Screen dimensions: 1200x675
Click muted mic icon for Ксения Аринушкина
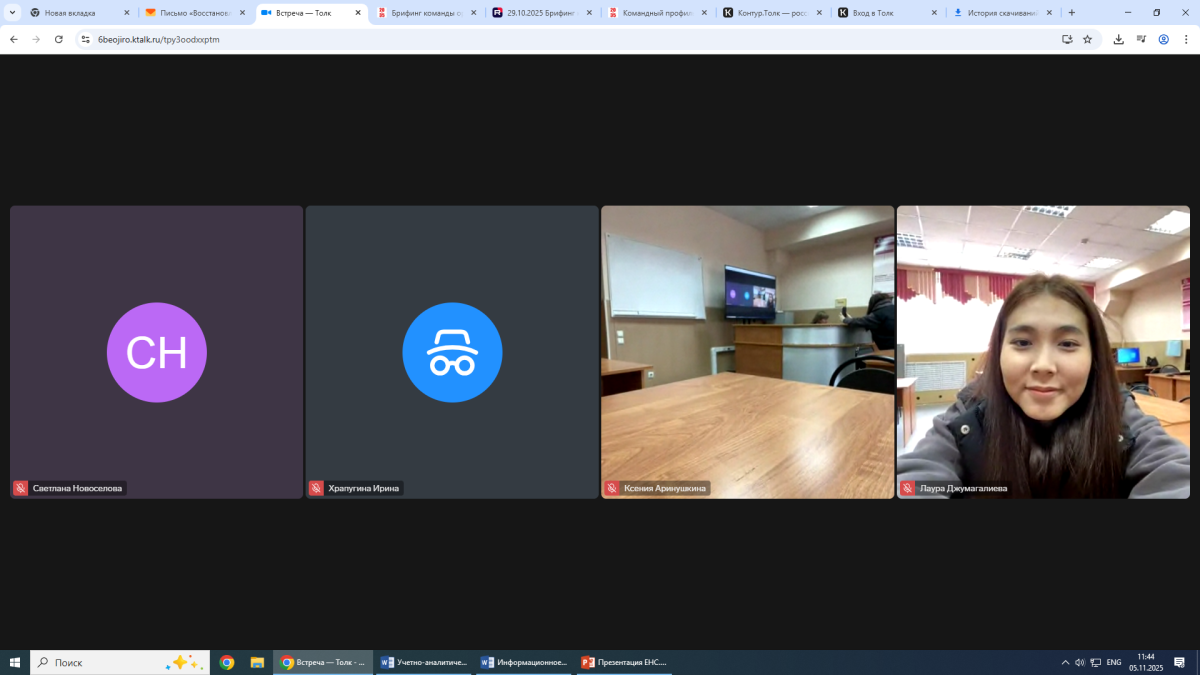coord(612,488)
